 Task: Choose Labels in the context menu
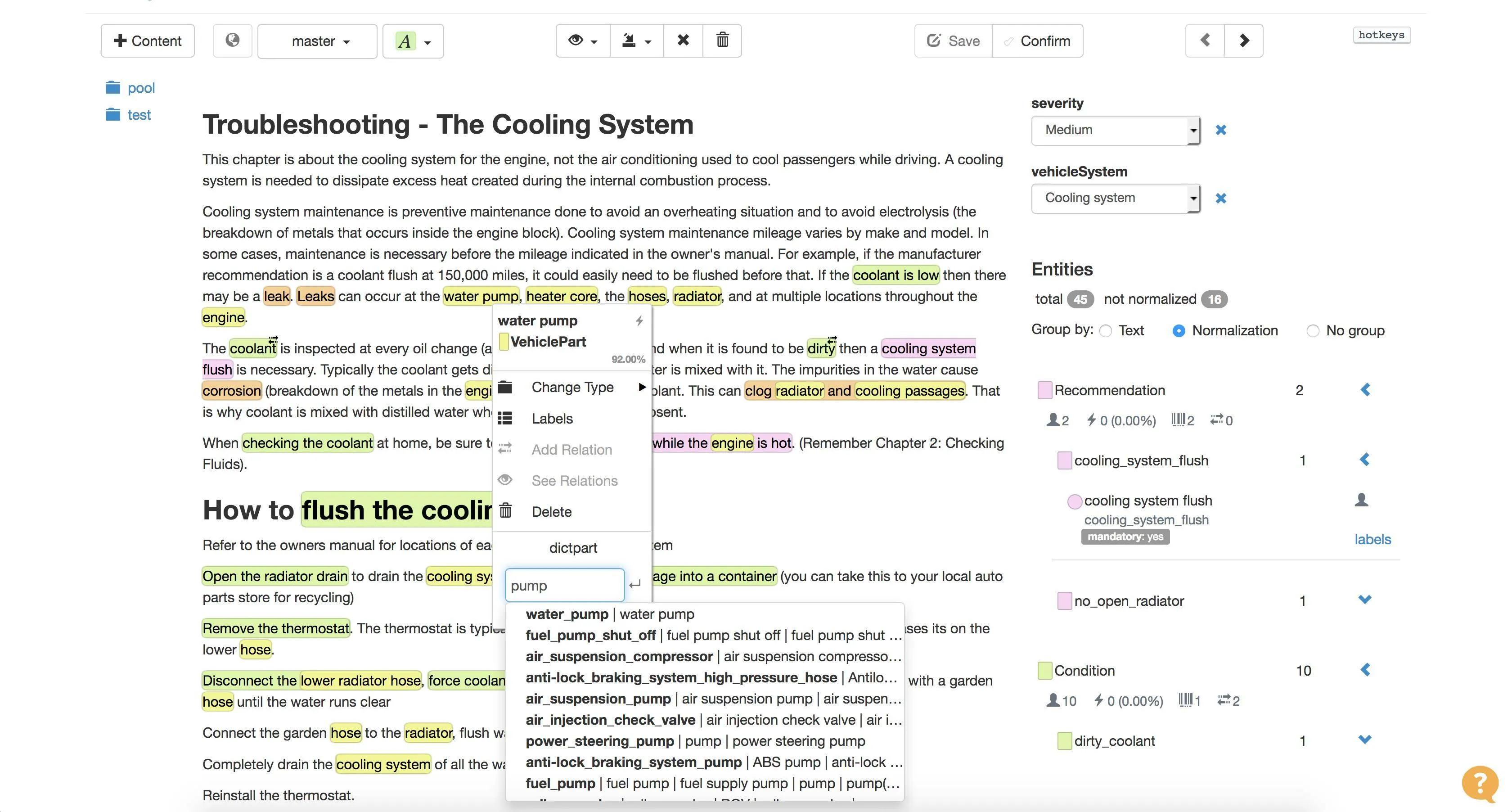tap(552, 419)
